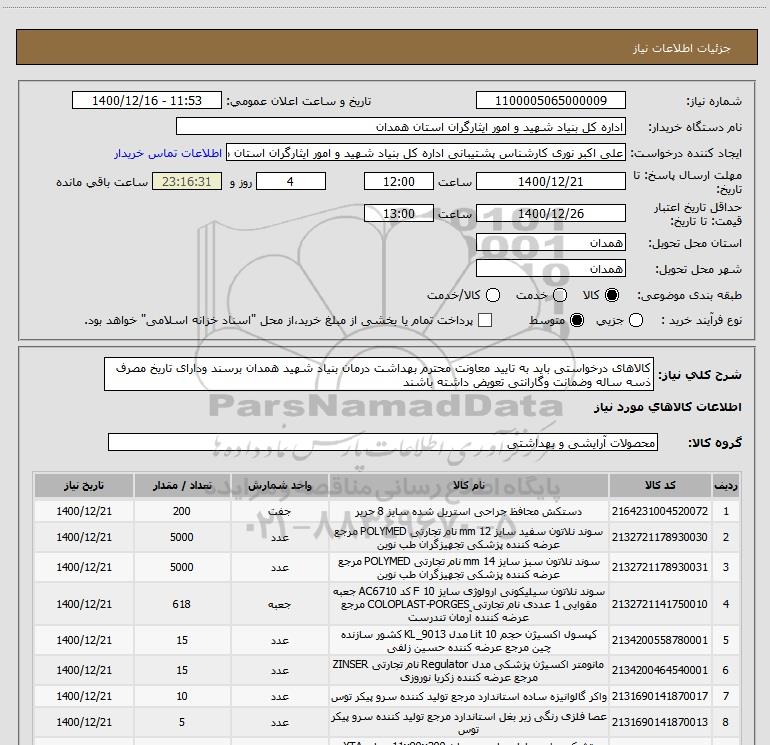Click the validity time 13:00 field
This screenshot has width=770, height=745.
pyautogui.click(x=399, y=213)
